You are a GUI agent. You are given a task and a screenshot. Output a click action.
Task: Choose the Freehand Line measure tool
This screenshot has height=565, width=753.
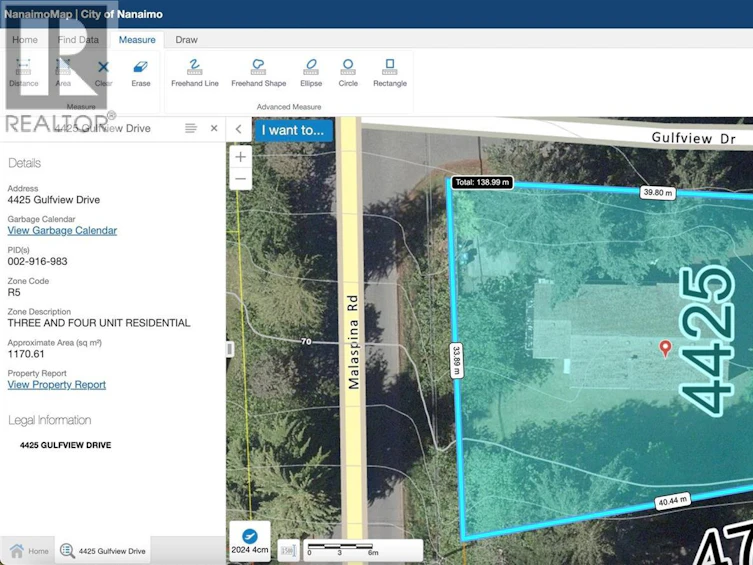(x=194, y=73)
